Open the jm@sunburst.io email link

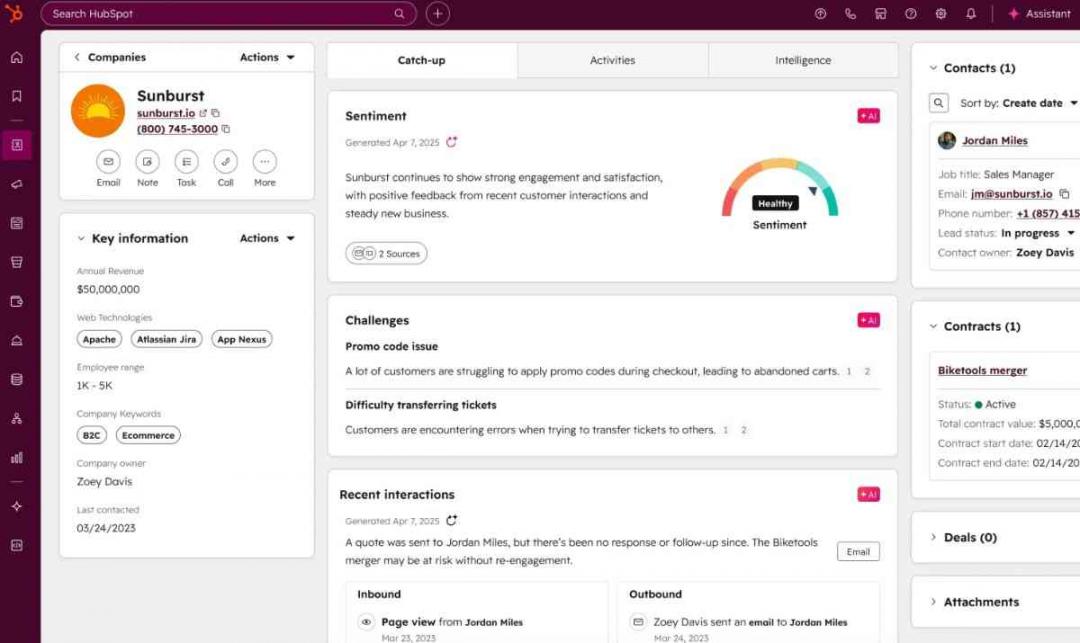(1012, 194)
